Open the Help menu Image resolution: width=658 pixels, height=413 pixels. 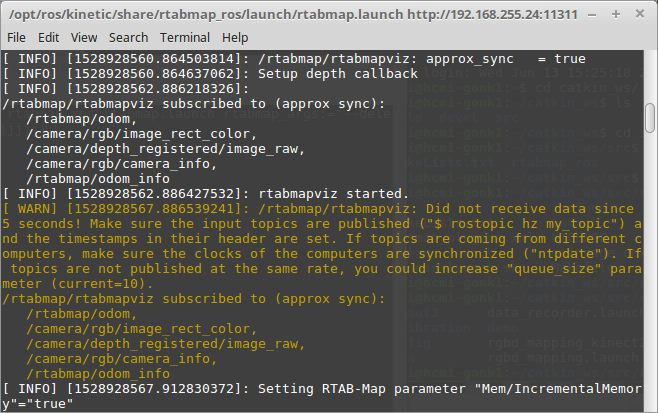(x=235, y=37)
